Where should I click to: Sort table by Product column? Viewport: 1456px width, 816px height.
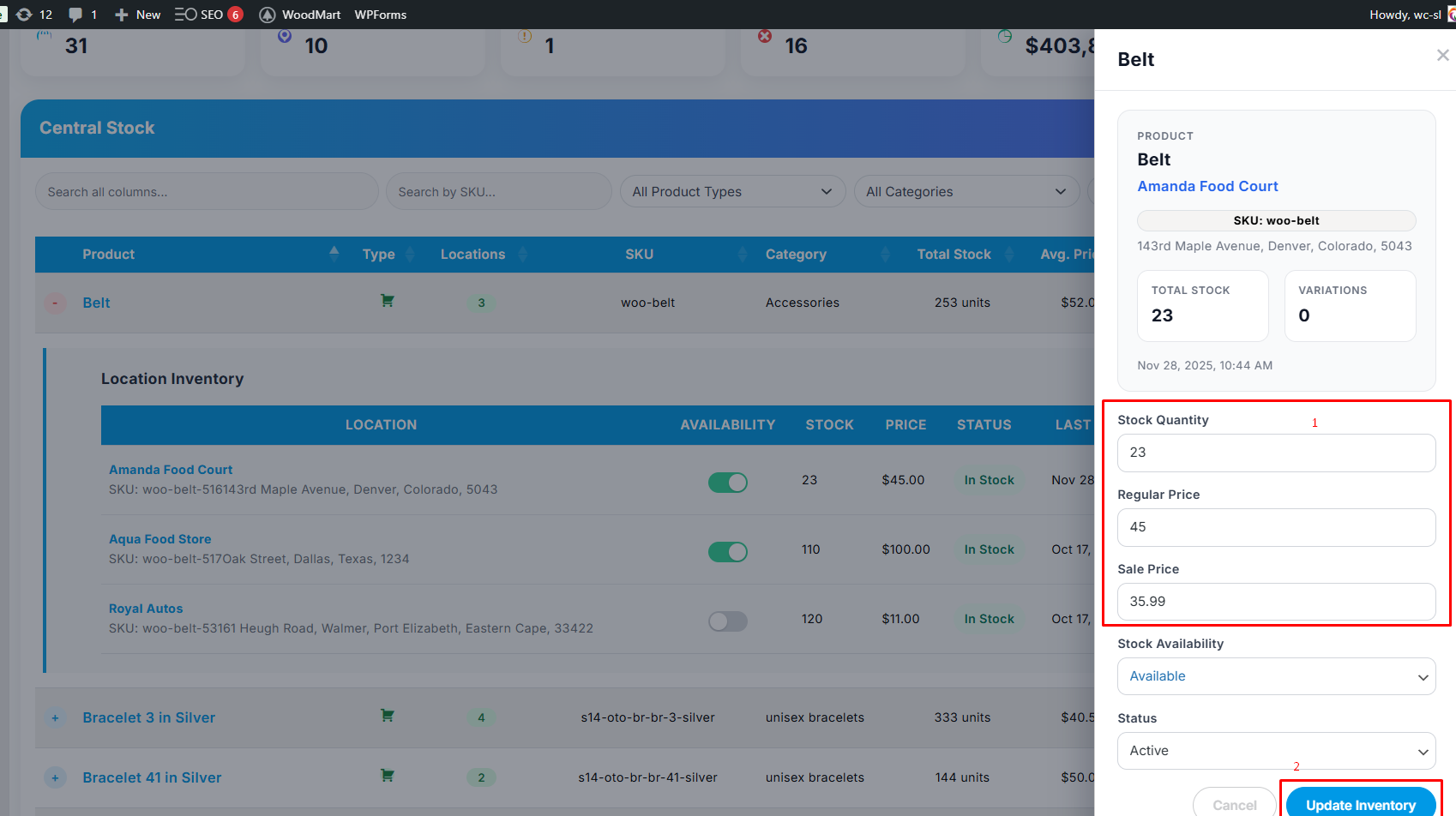[334, 252]
